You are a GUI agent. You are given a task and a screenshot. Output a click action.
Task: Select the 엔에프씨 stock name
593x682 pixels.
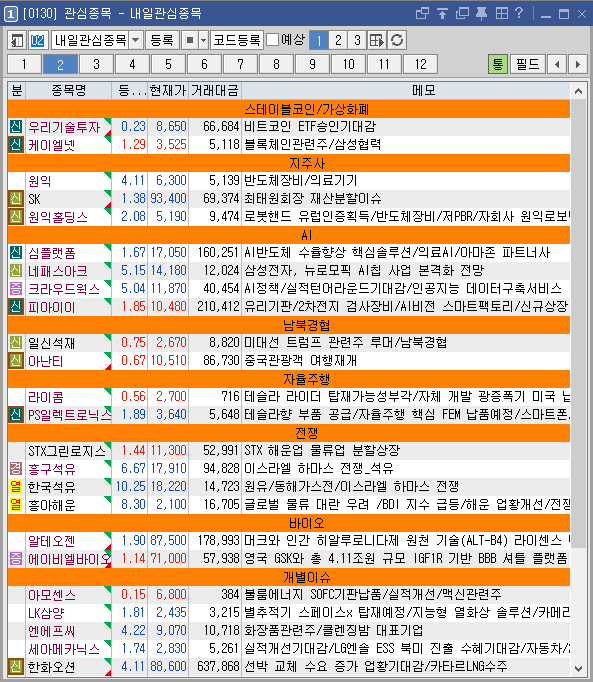(x=52, y=631)
